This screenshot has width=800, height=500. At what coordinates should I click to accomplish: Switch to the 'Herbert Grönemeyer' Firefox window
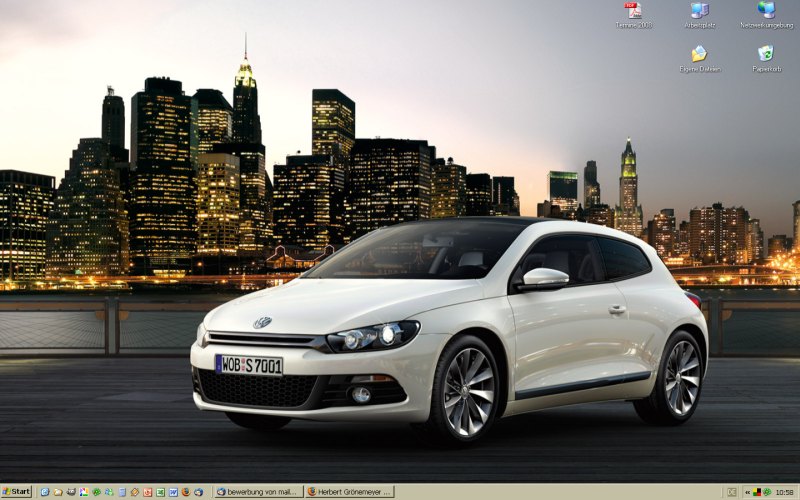point(349,492)
